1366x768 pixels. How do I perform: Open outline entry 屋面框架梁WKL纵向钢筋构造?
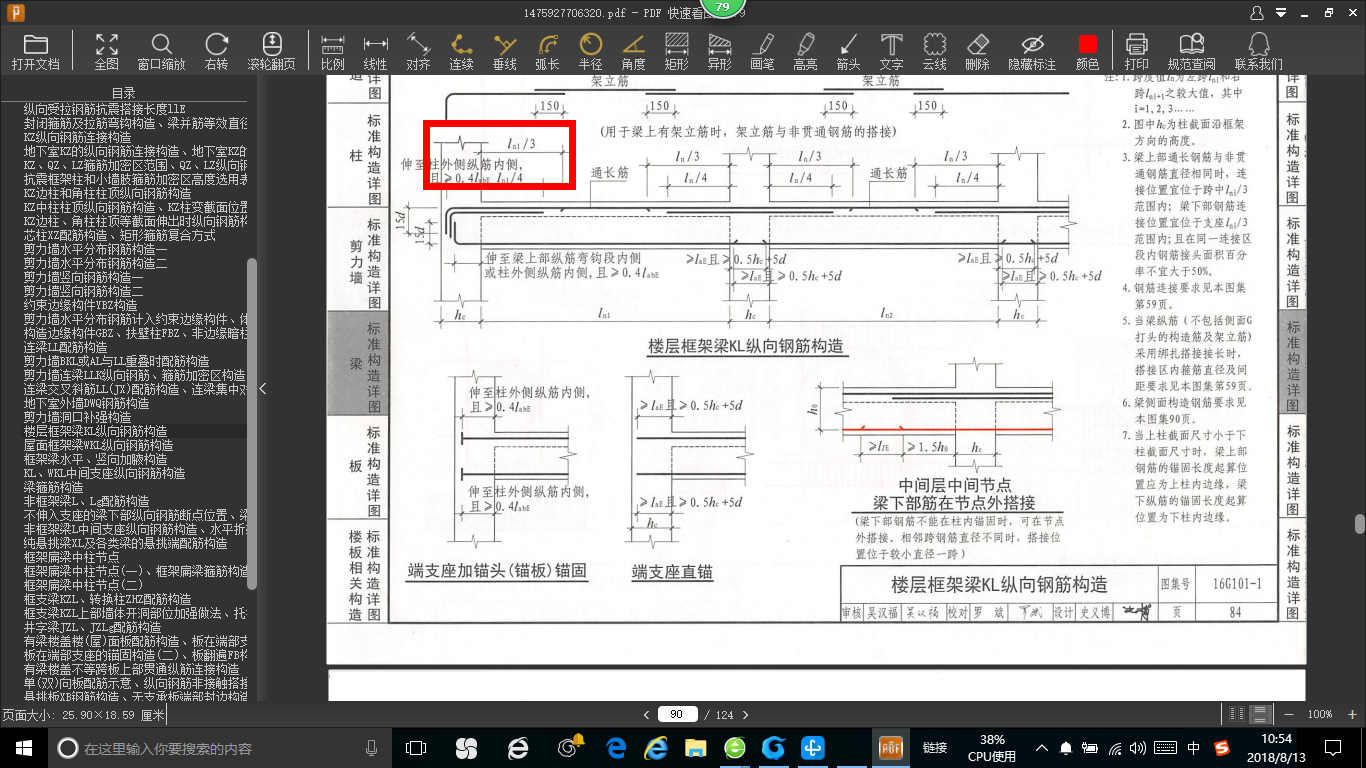click(98, 445)
